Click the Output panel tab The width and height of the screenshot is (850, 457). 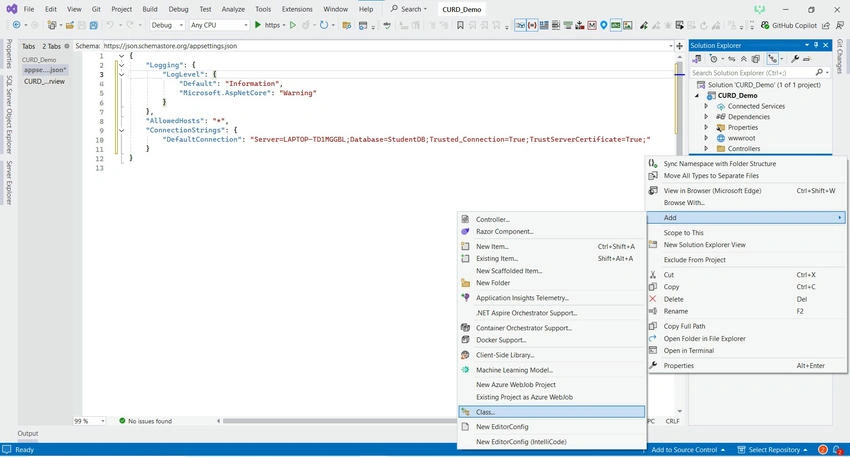pos(28,433)
